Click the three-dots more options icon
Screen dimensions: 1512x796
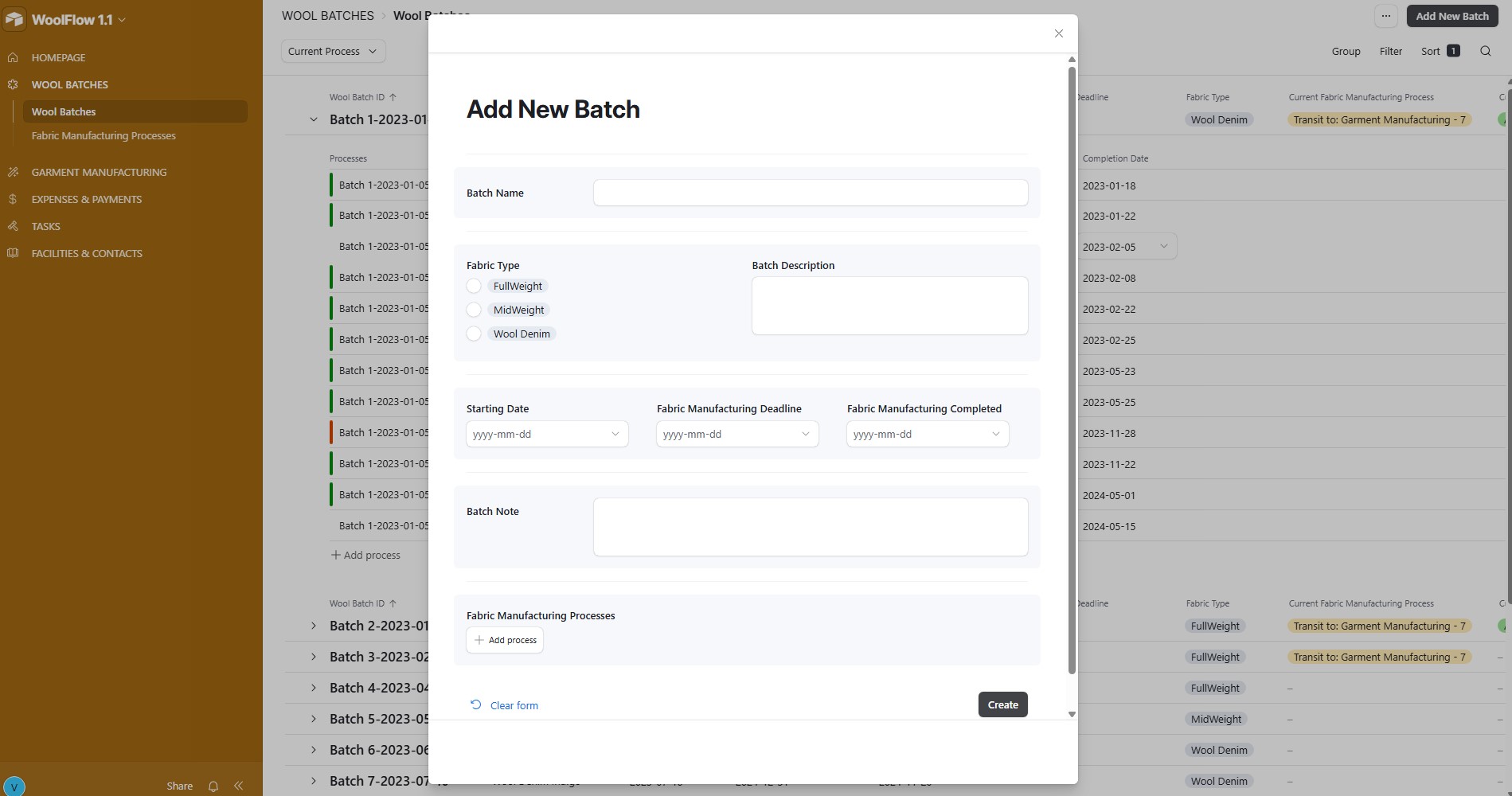pos(1385,16)
